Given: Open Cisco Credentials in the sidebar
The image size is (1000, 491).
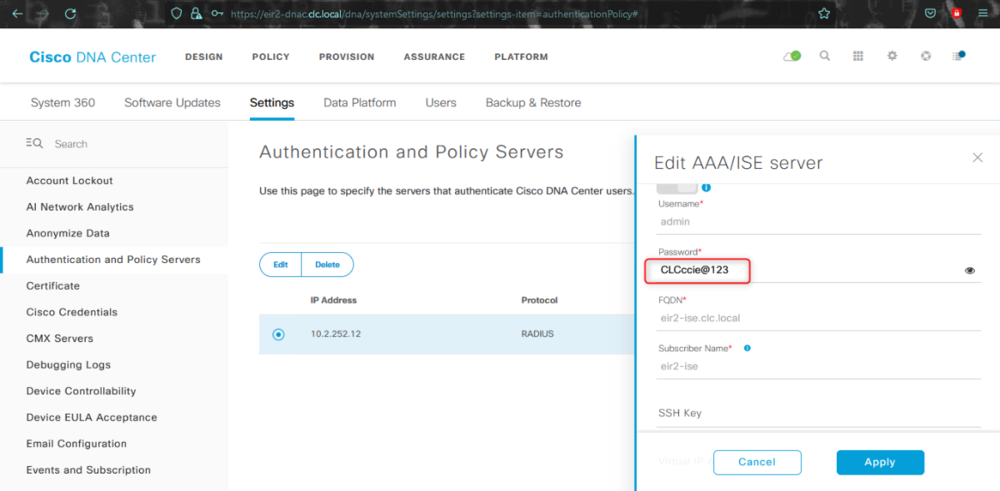Looking at the screenshot, I should click(x=72, y=312).
